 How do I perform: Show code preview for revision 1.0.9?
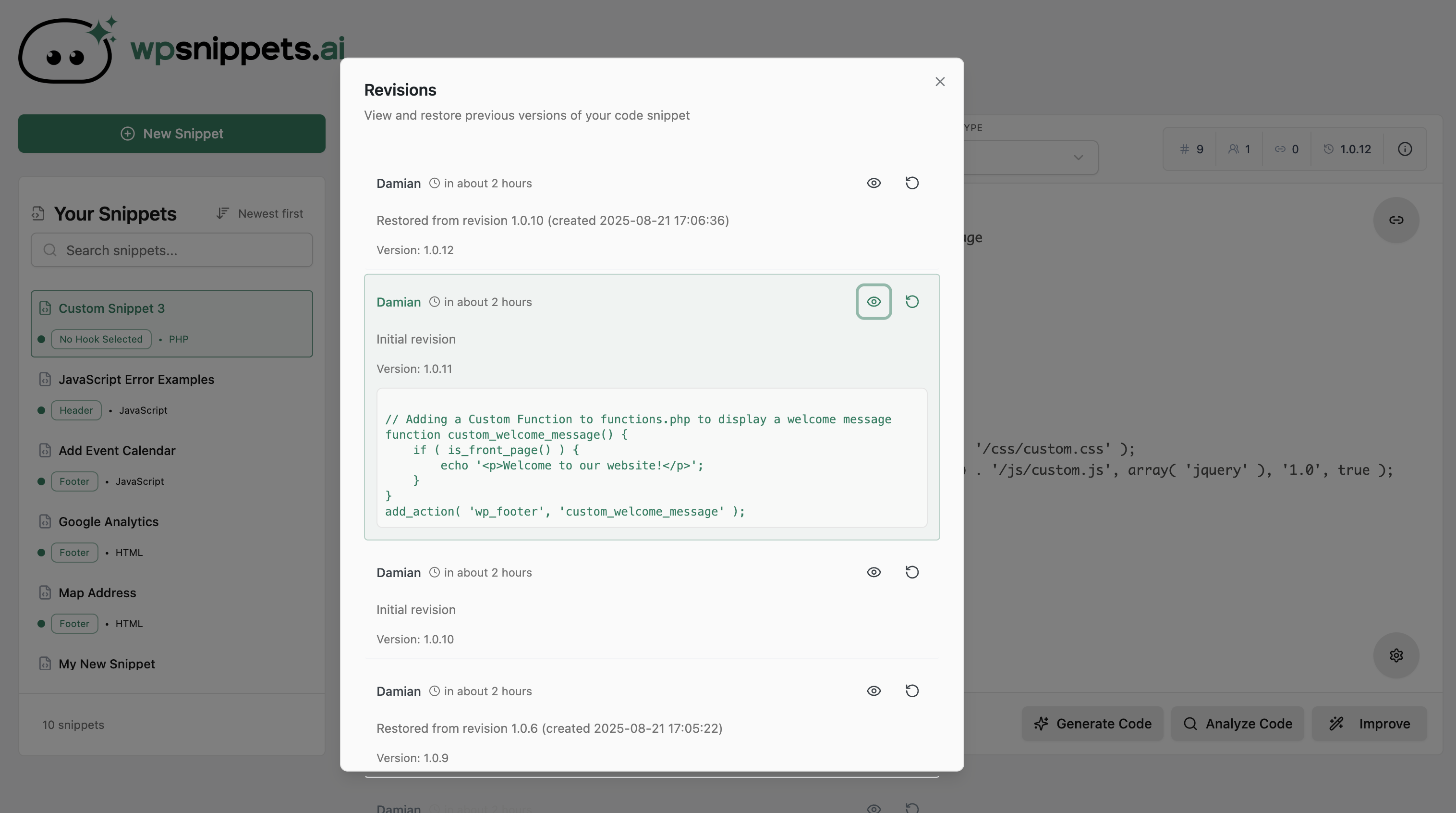[x=873, y=691]
